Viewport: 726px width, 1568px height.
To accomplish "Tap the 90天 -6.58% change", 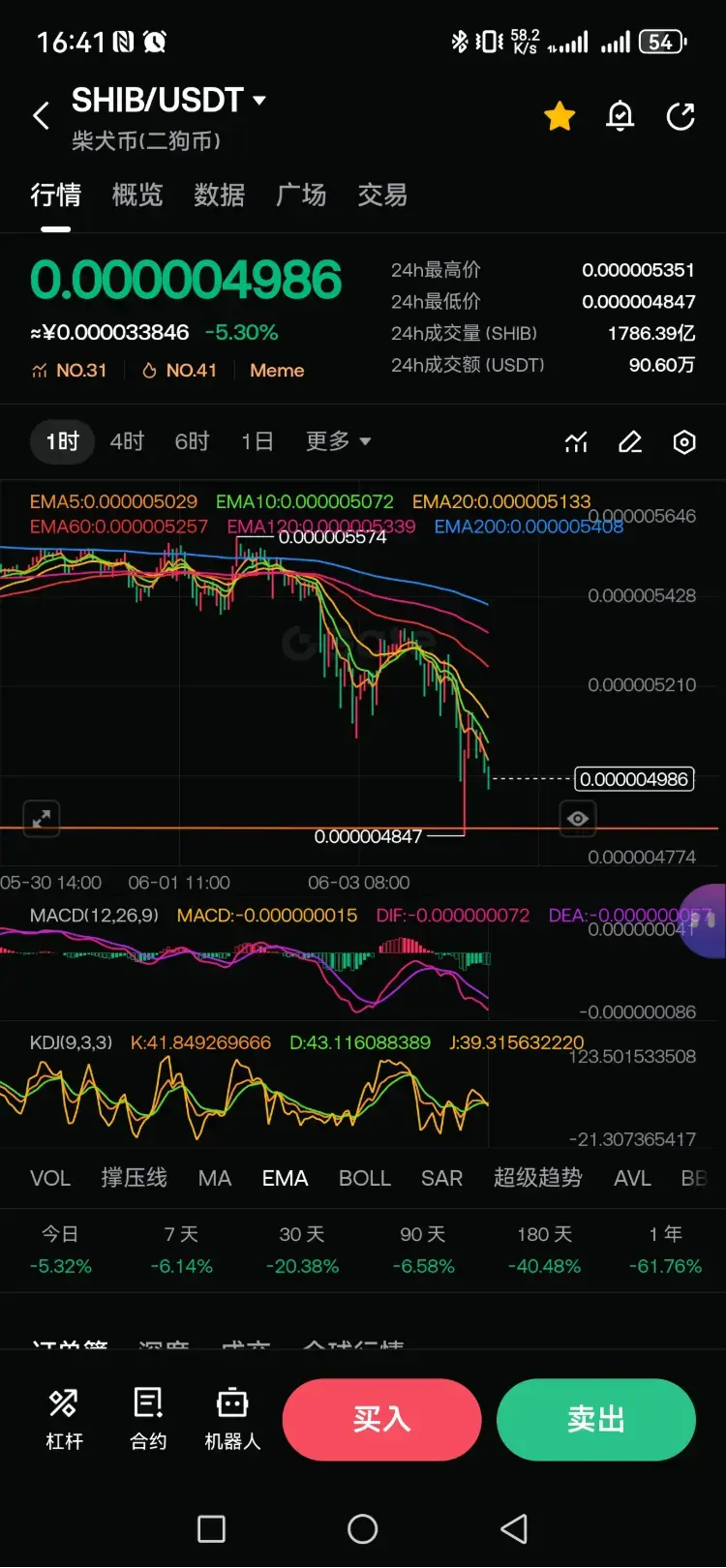I will tap(423, 1250).
